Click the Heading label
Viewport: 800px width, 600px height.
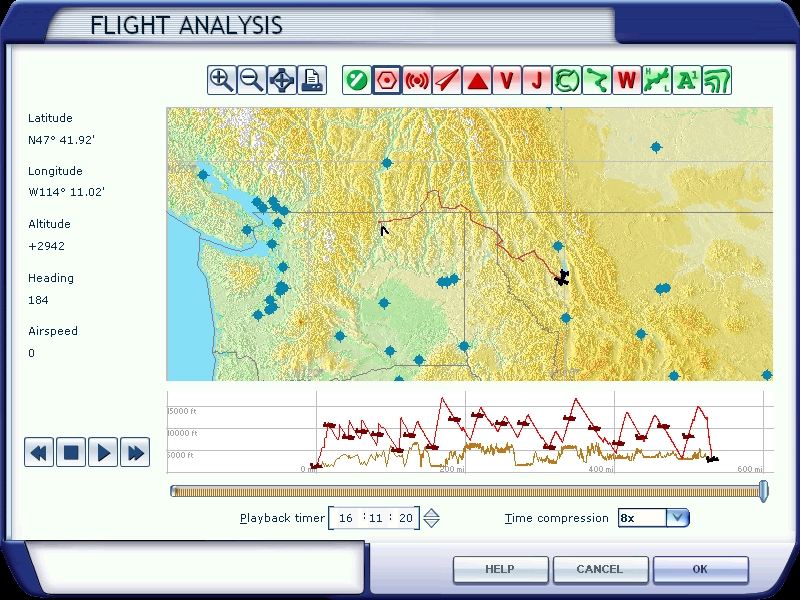51,278
